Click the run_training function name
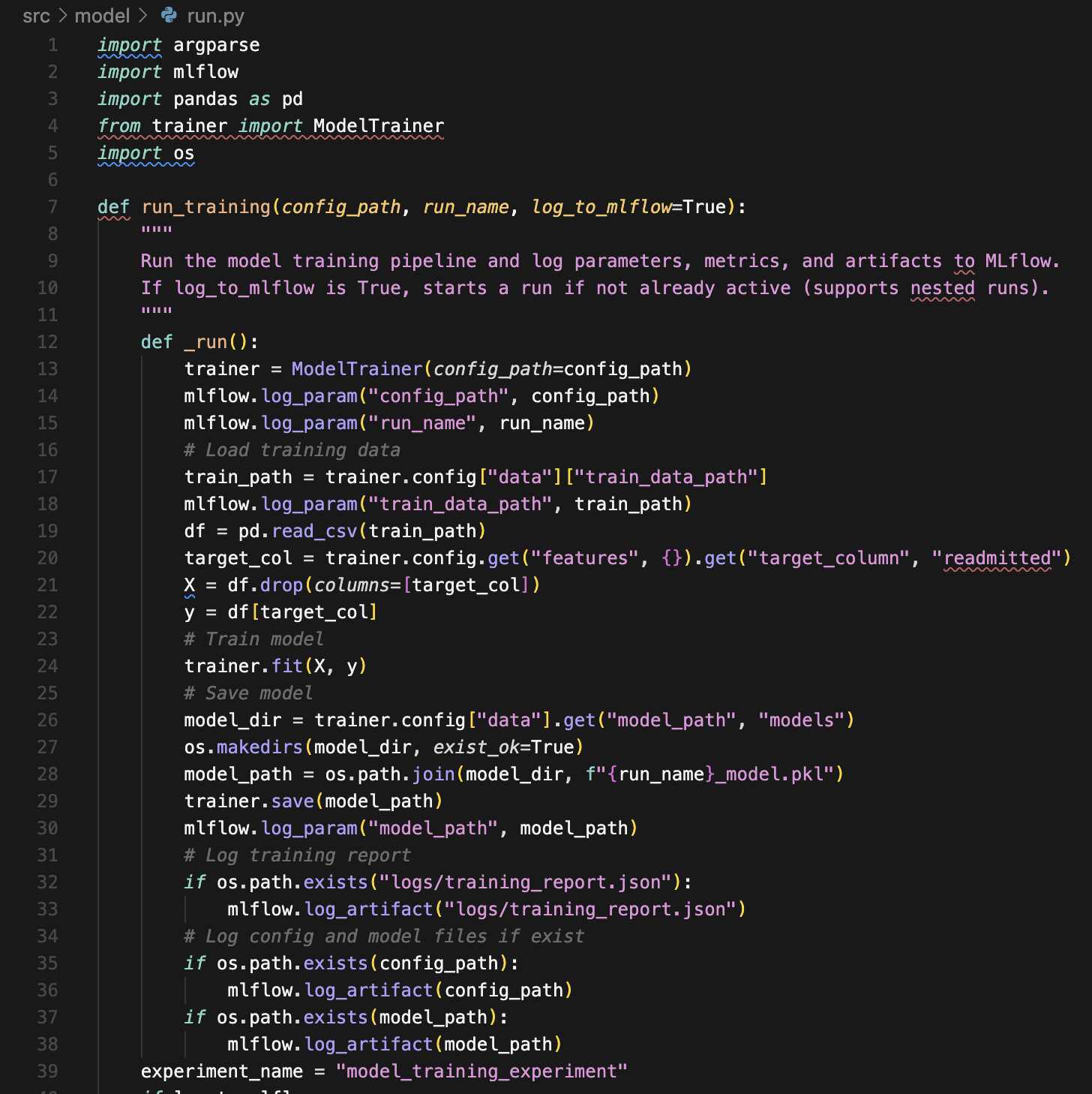 click(205, 207)
